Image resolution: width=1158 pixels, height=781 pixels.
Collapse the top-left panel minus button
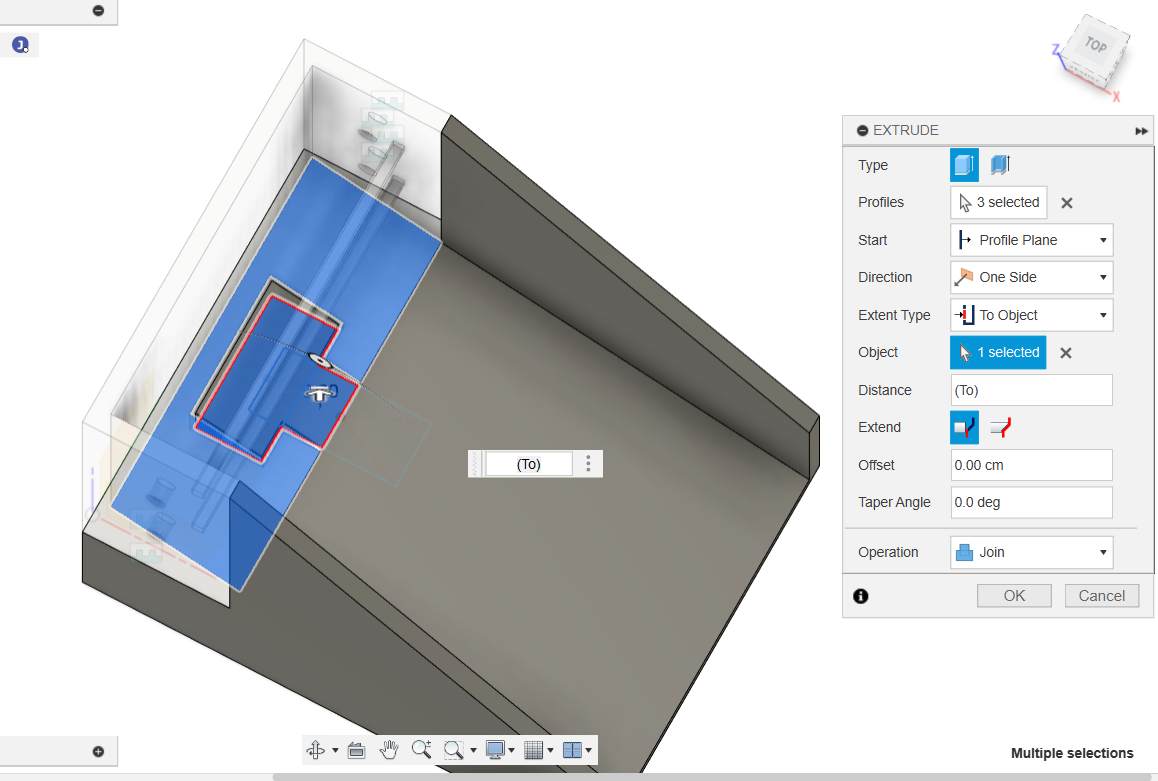98,10
